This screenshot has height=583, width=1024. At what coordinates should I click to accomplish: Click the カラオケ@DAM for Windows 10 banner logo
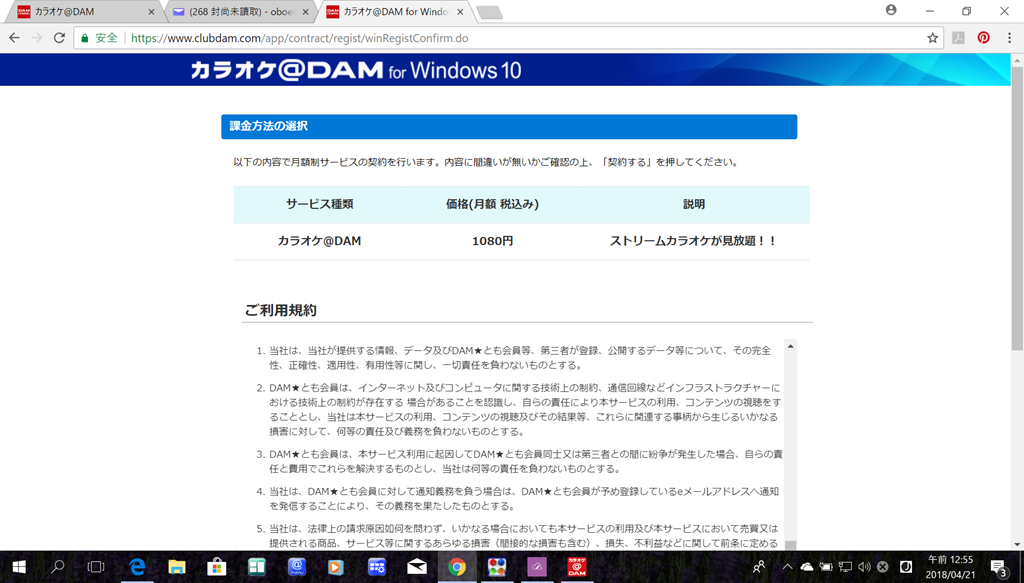(356, 70)
